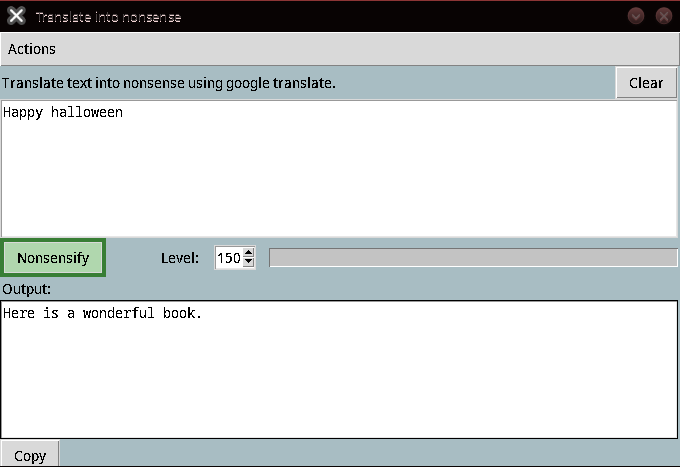Click the Clear button
Image resolution: width=680 pixels, height=467 pixels.
[645, 83]
